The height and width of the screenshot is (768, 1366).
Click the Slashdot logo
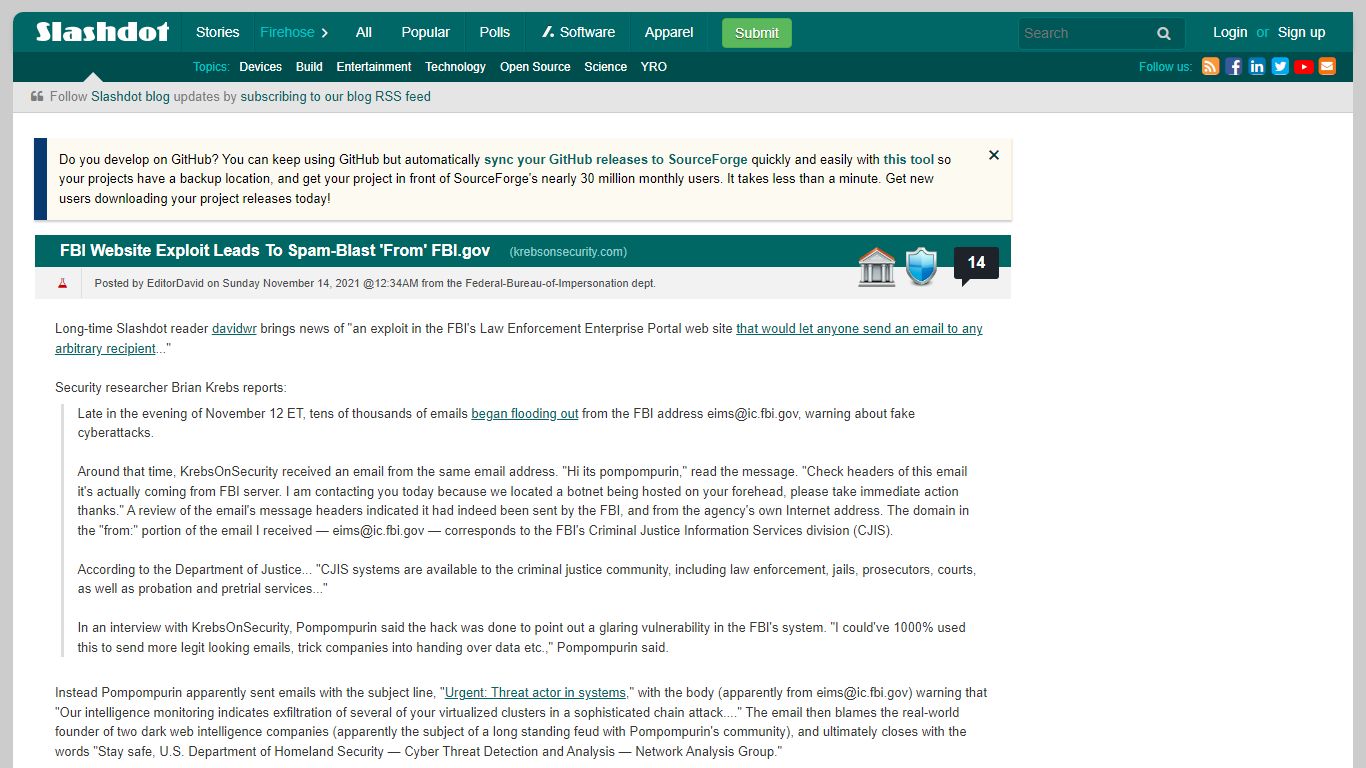(x=102, y=32)
